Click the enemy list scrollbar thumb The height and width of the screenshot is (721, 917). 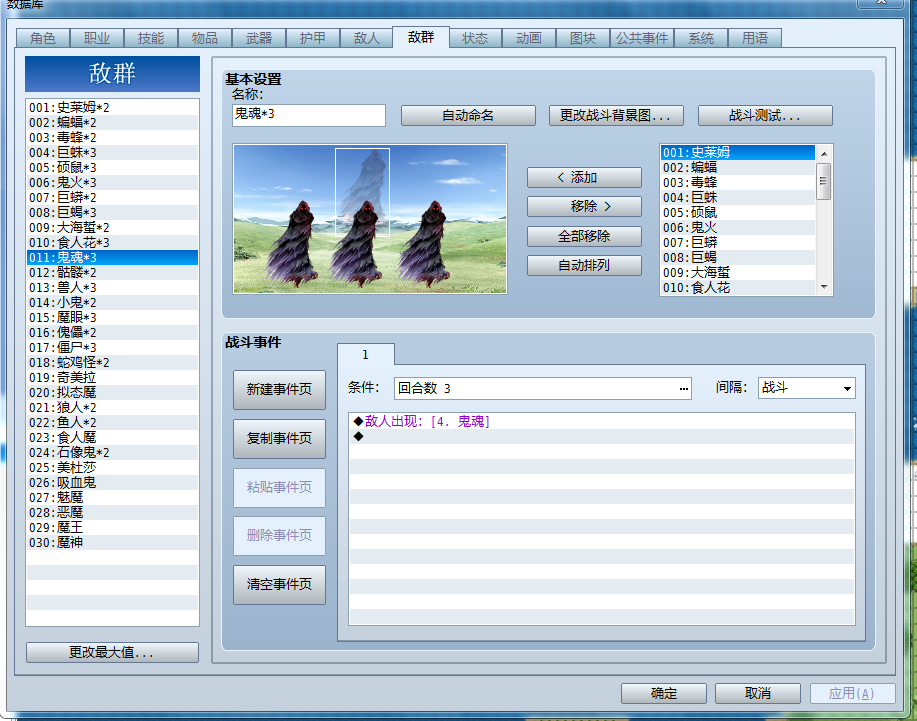[x=824, y=181]
